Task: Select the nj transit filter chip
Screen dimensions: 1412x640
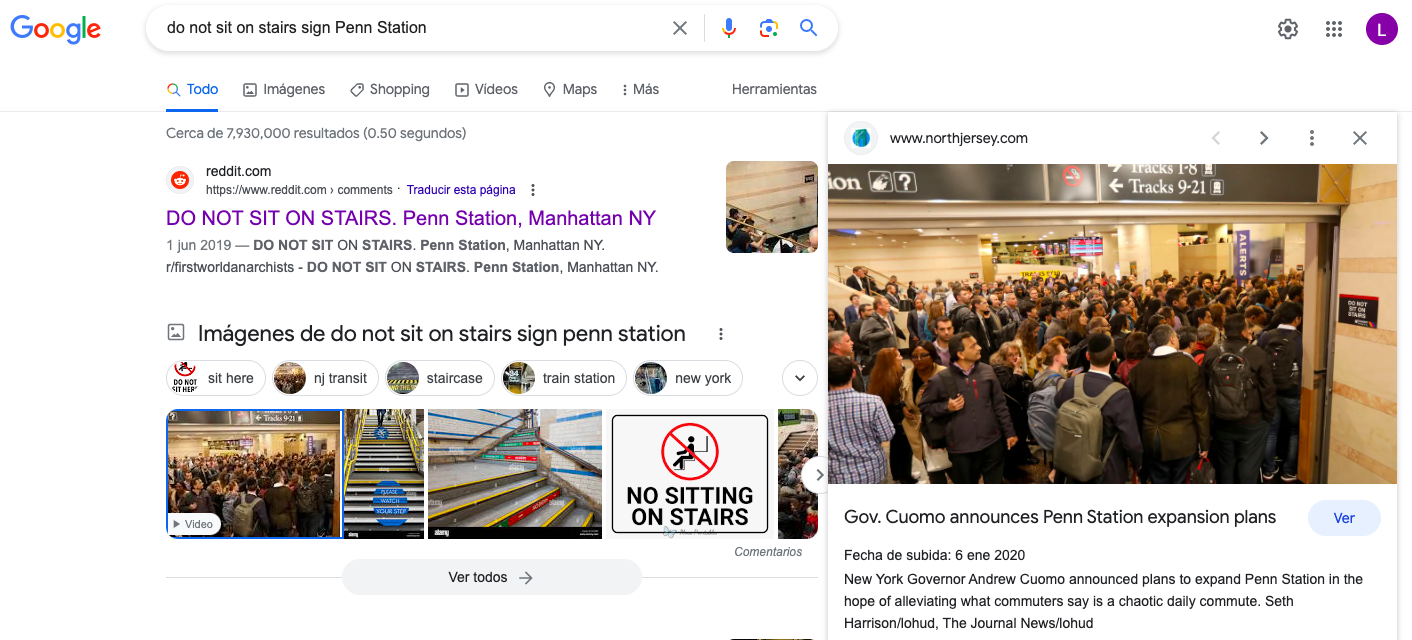Action: pyautogui.click(x=325, y=378)
